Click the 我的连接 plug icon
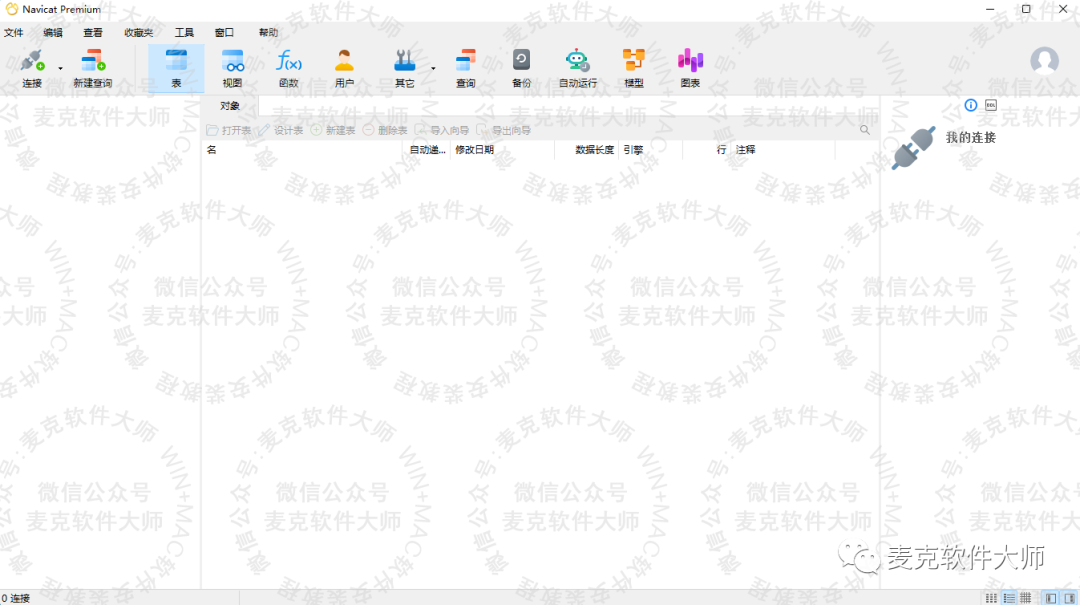Viewport: 1080px width, 605px height. click(913, 148)
